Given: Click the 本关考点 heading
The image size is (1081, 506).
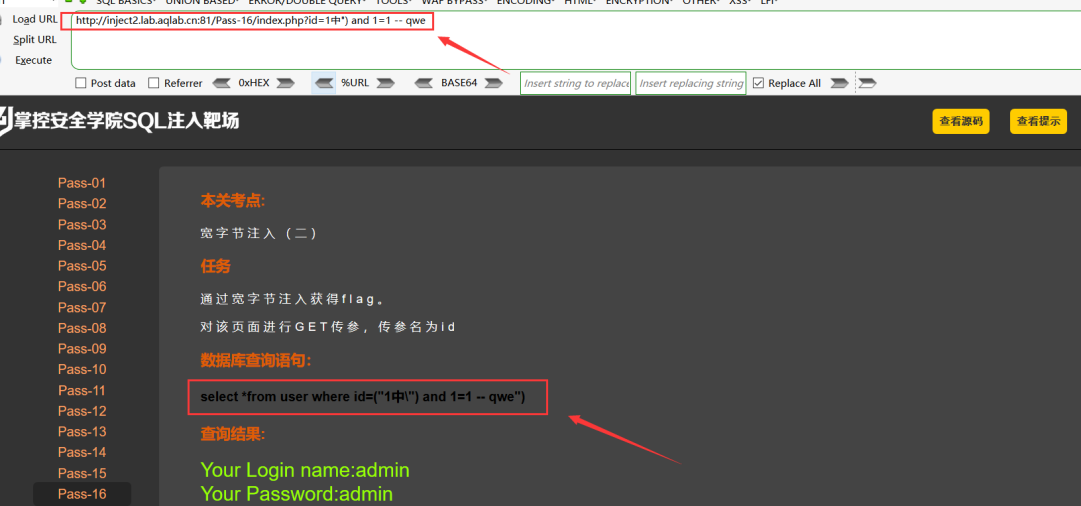Looking at the screenshot, I should tap(232, 201).
